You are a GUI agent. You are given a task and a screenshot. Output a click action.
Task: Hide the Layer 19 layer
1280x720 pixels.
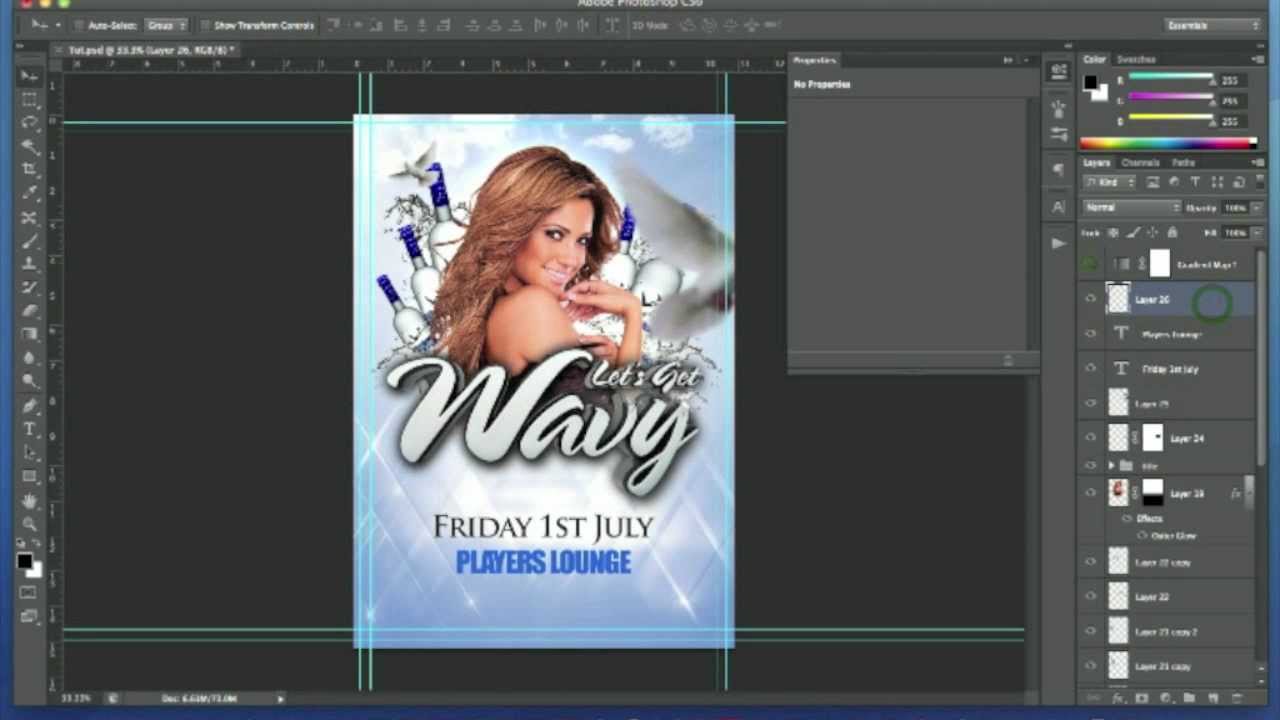pyautogui.click(x=1090, y=492)
